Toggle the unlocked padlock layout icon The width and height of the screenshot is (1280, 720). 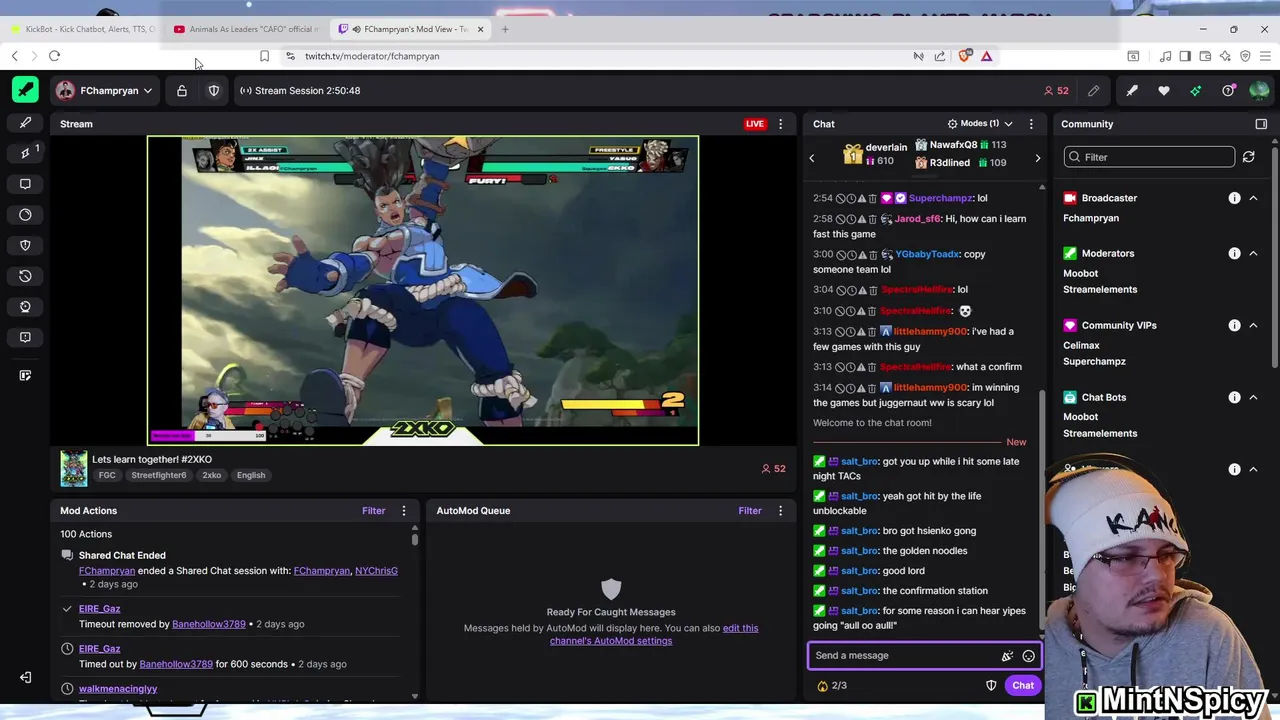(x=181, y=90)
